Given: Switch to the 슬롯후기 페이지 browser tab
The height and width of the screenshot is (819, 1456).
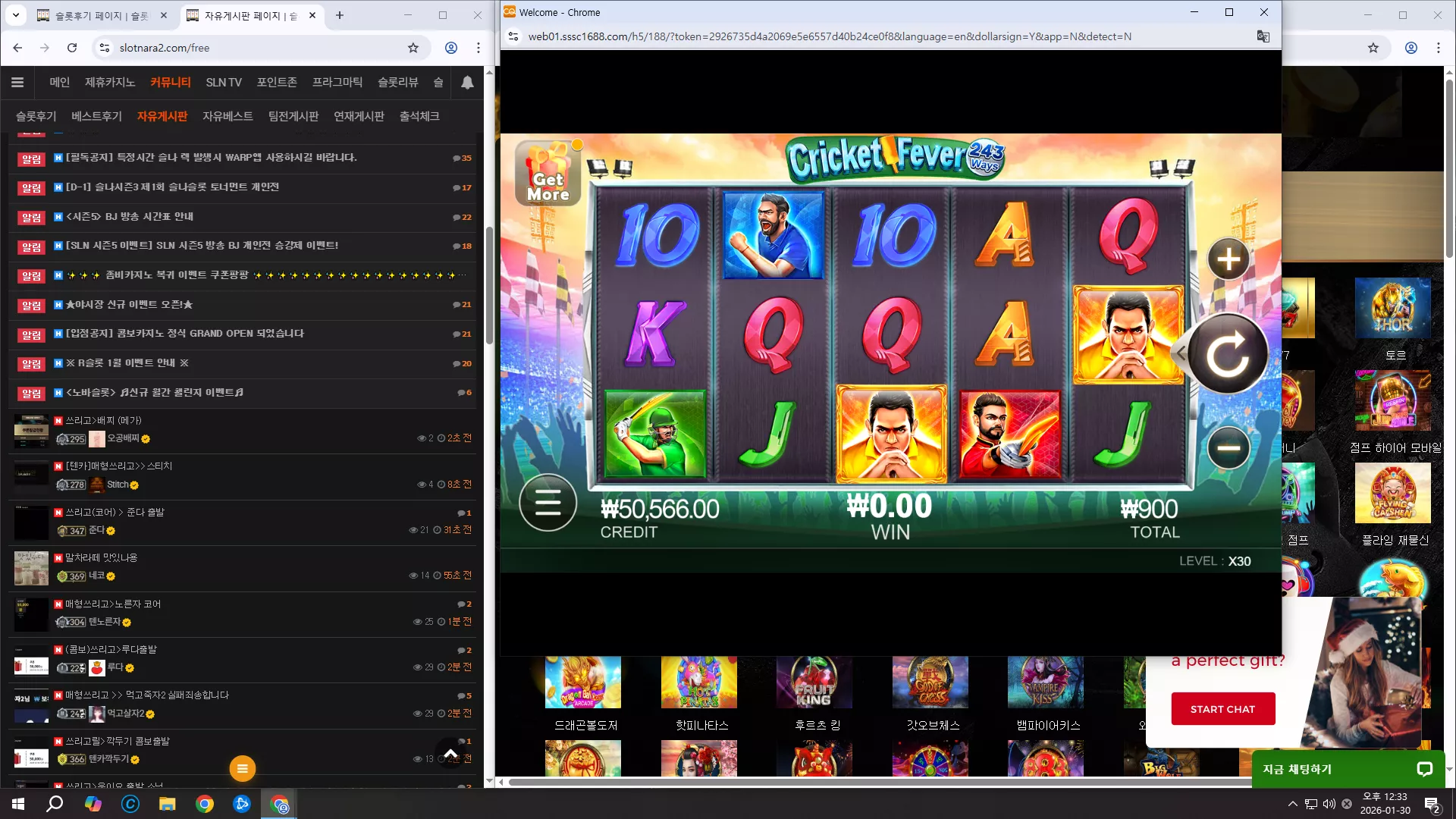Looking at the screenshot, I should 102,15.
